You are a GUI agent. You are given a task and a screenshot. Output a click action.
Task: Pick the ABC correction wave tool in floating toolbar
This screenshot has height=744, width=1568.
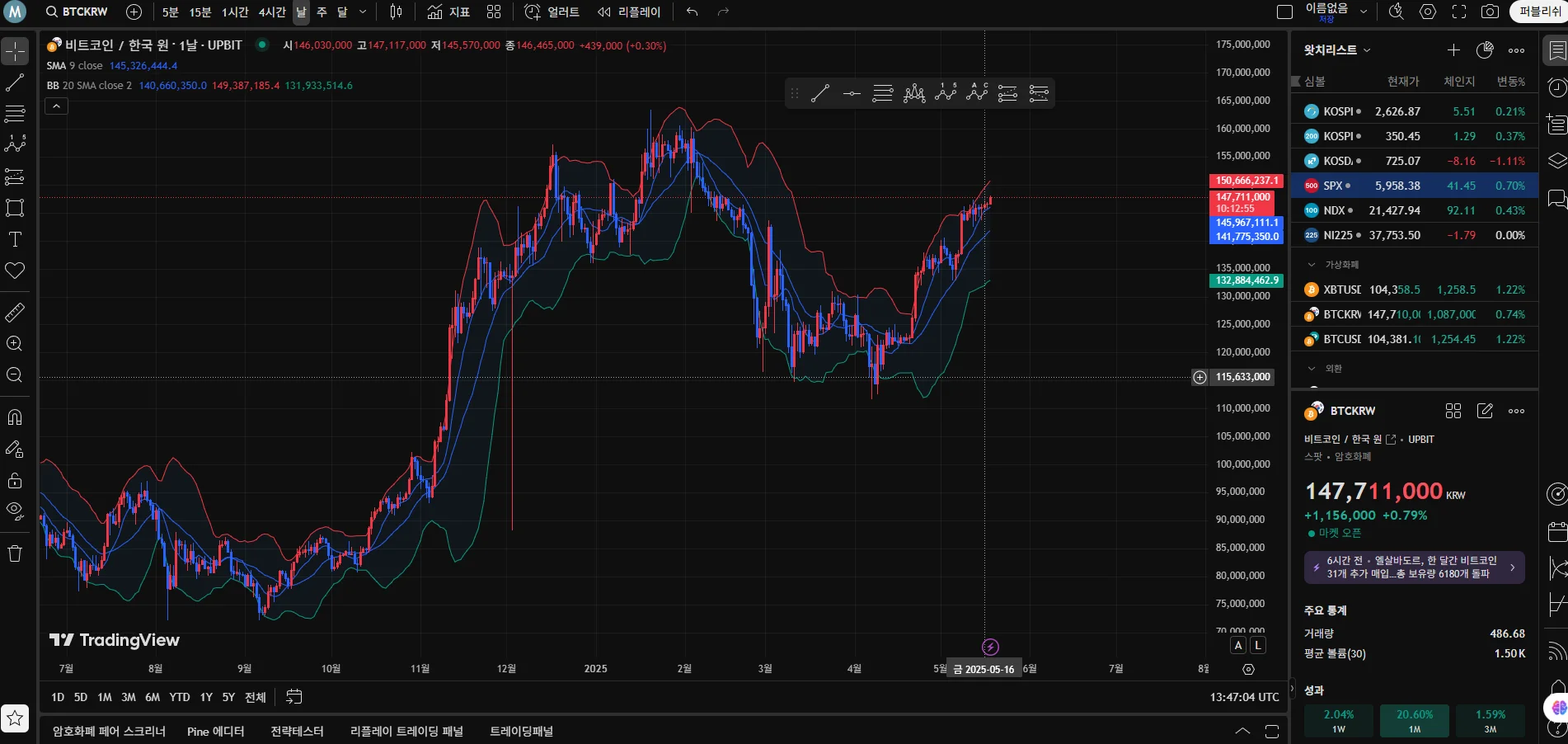click(x=977, y=93)
